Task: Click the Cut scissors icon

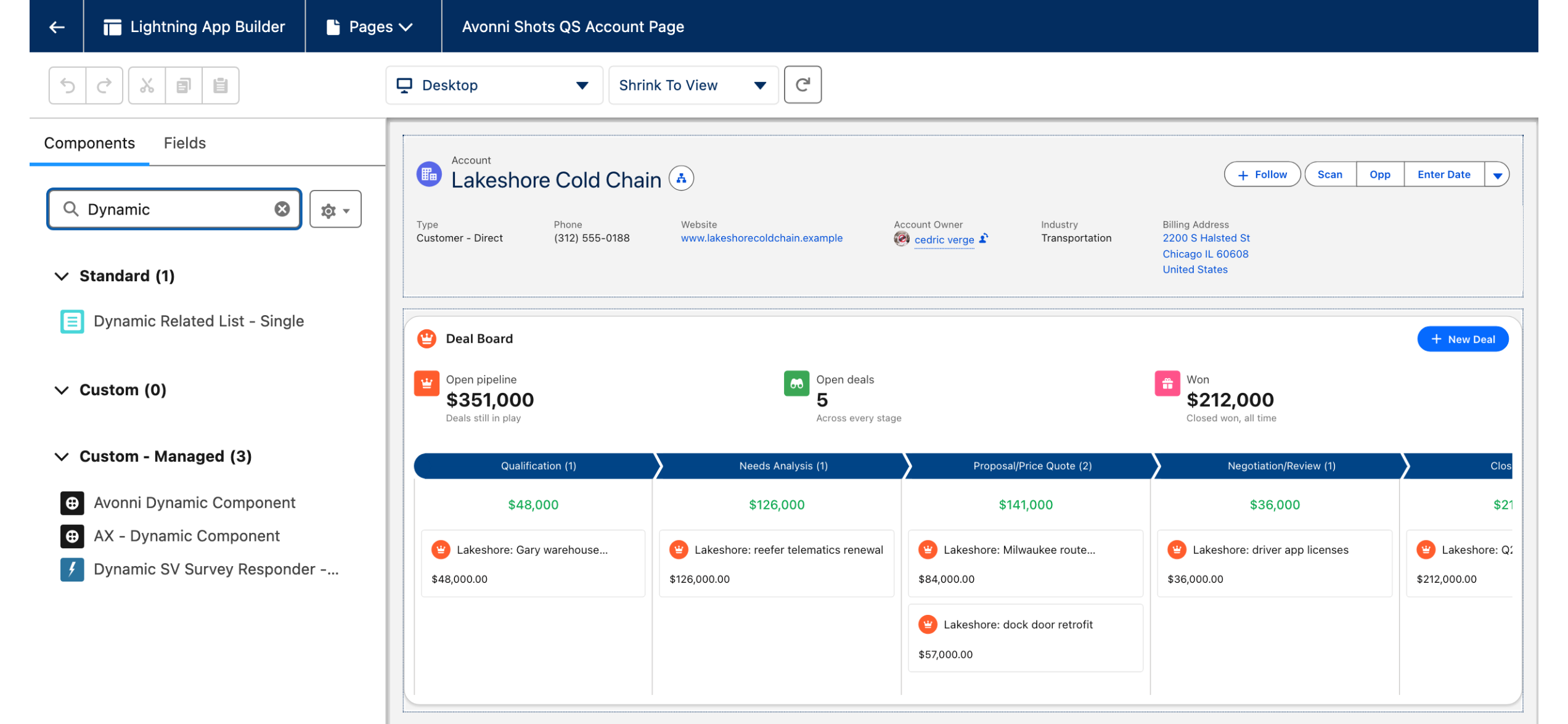Action: click(x=147, y=85)
